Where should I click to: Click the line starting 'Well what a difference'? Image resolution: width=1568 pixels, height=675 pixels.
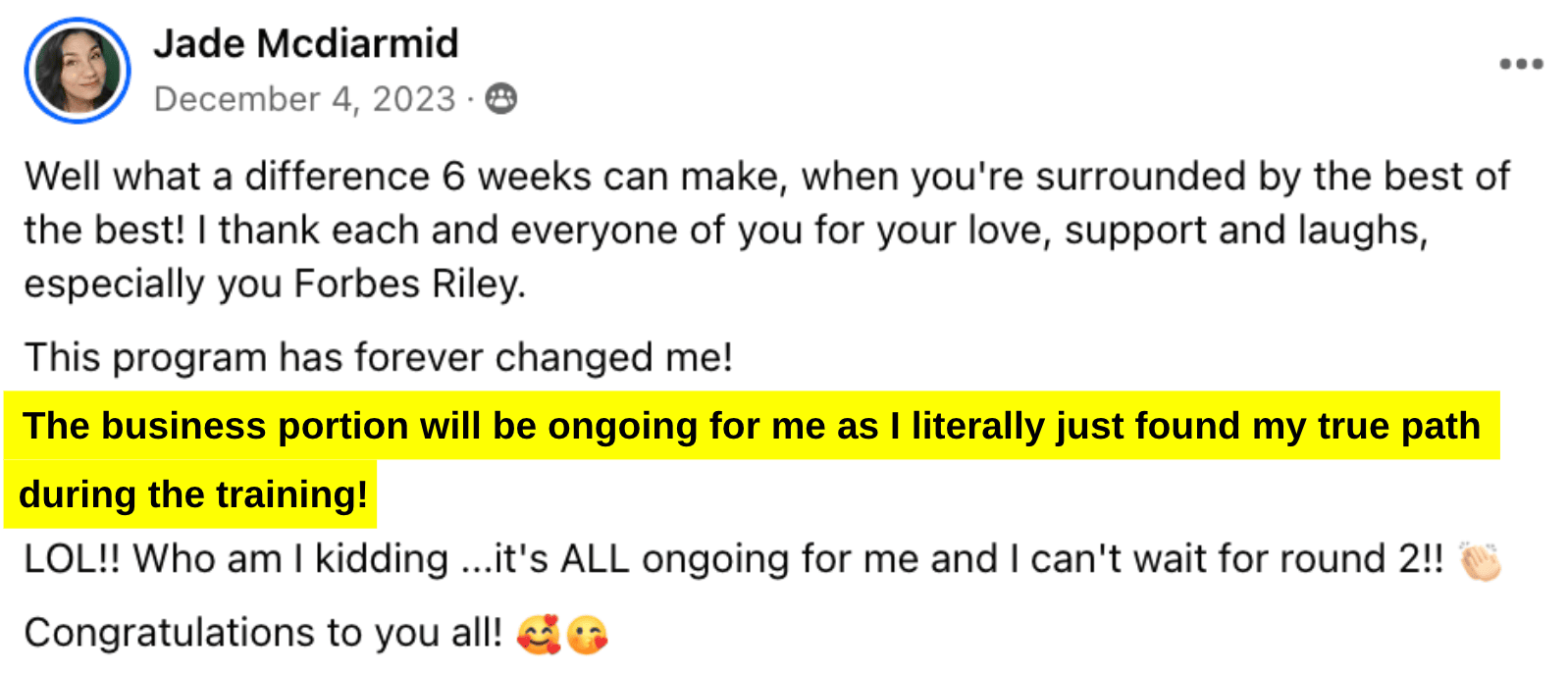[767, 177]
